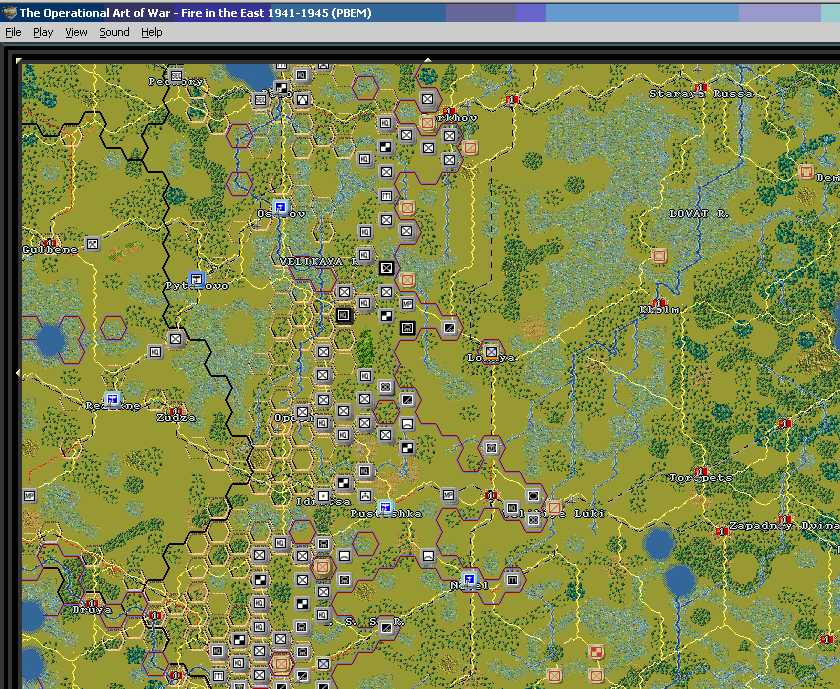Select the red enemy unit at Velikiye Luki

click(554, 507)
